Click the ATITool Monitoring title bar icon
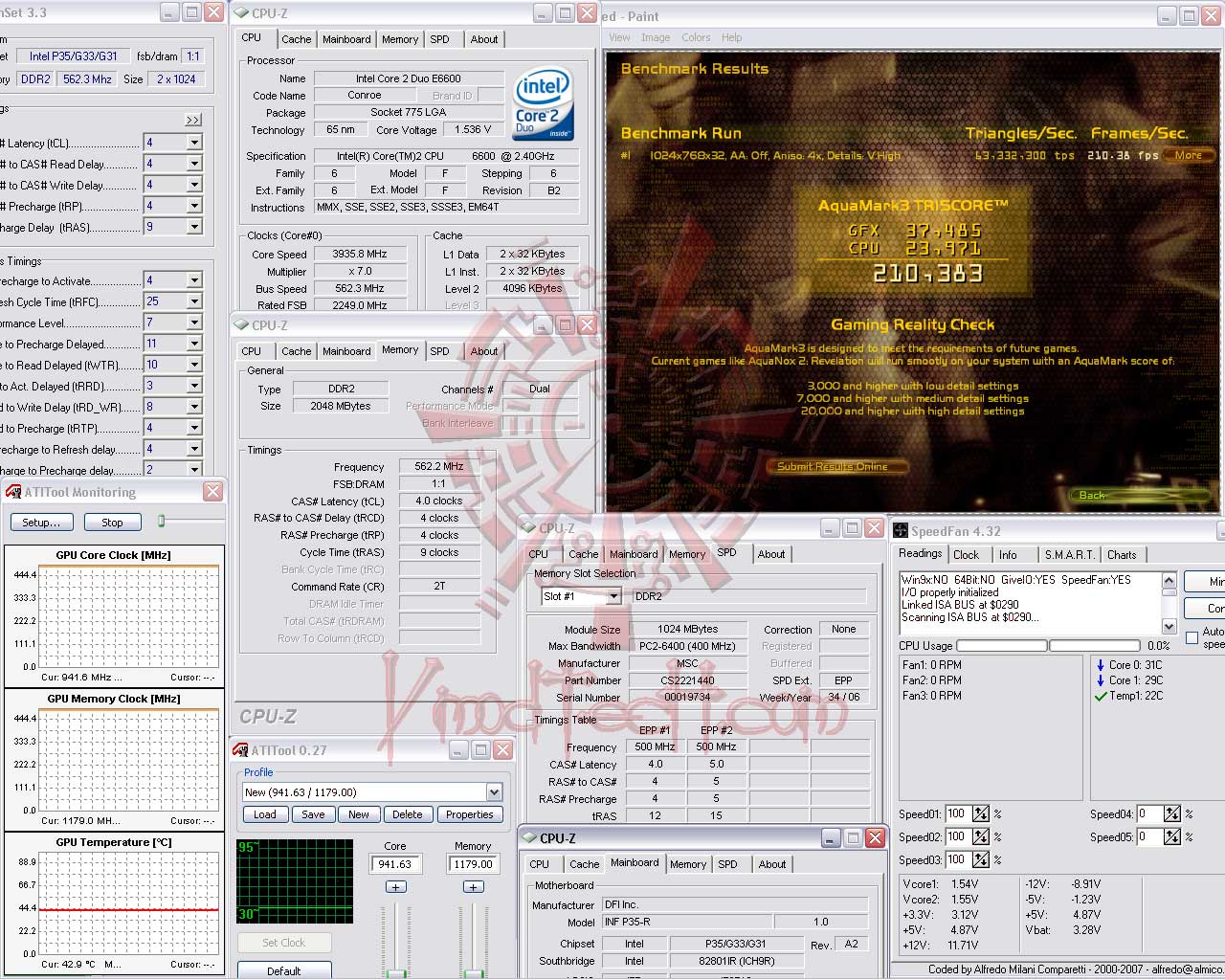Image resolution: width=1225 pixels, height=980 pixels. [13, 492]
